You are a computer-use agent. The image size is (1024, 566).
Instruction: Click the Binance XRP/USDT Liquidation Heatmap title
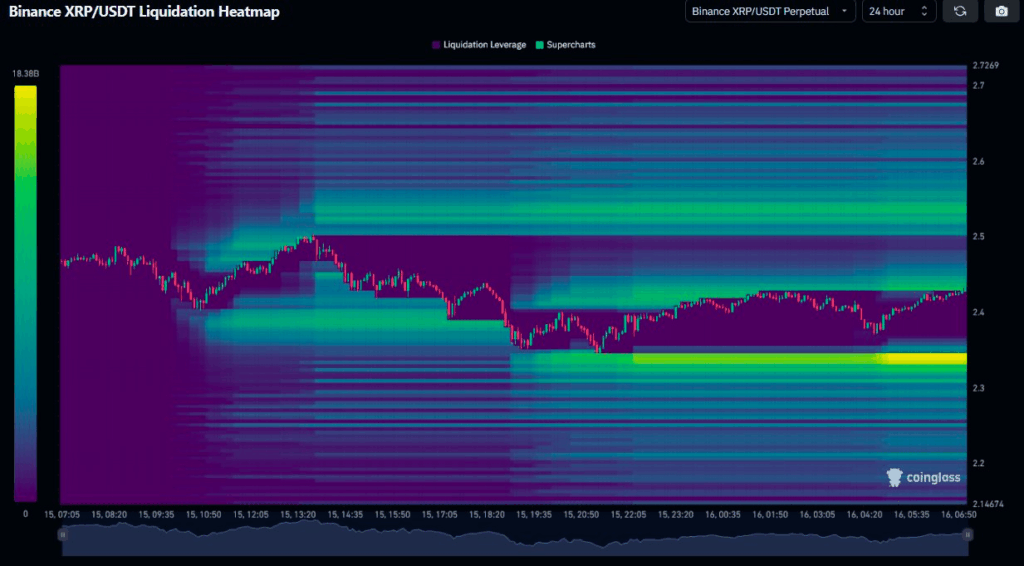tap(144, 12)
